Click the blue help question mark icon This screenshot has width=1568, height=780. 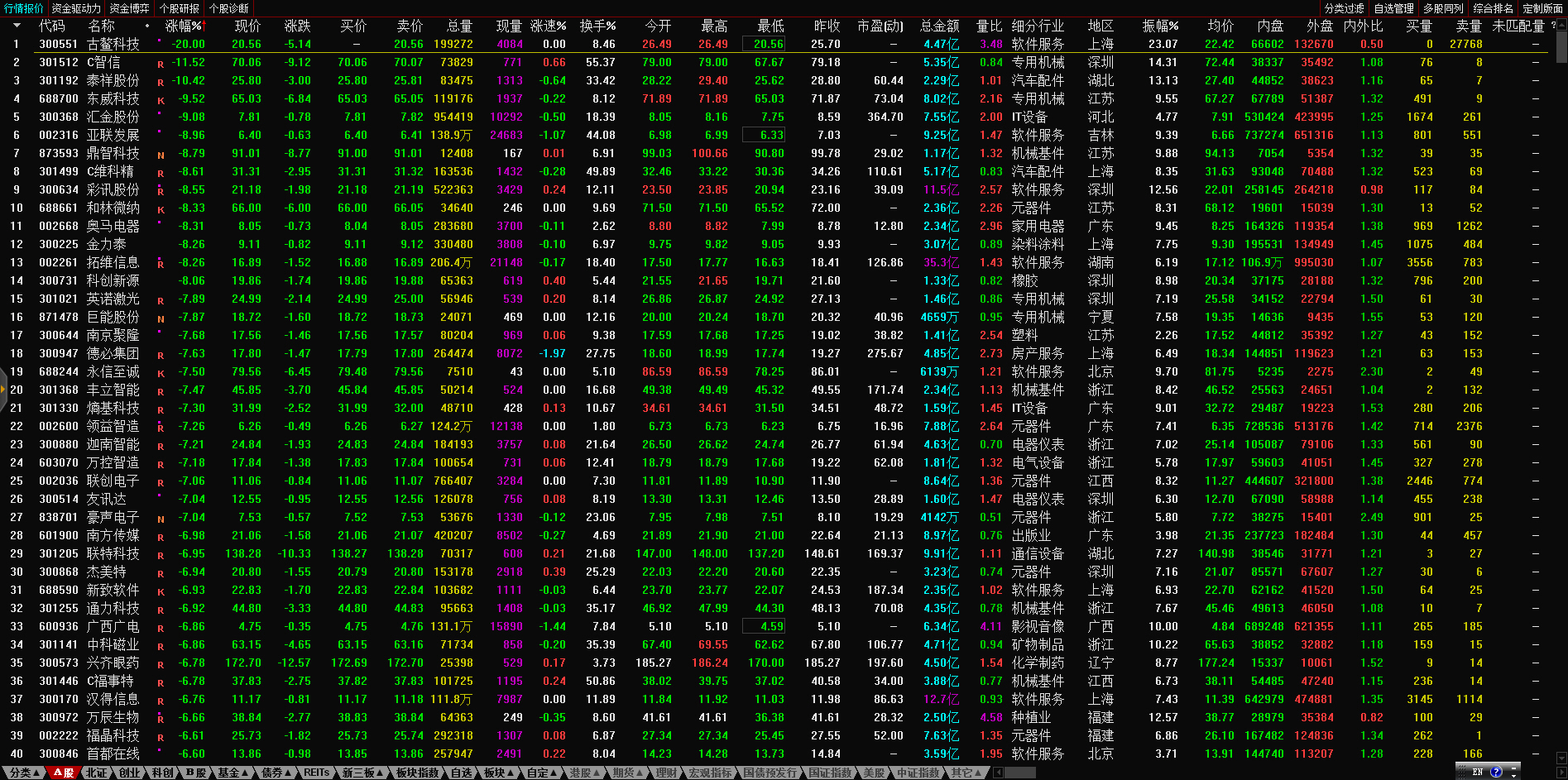tap(1496, 772)
